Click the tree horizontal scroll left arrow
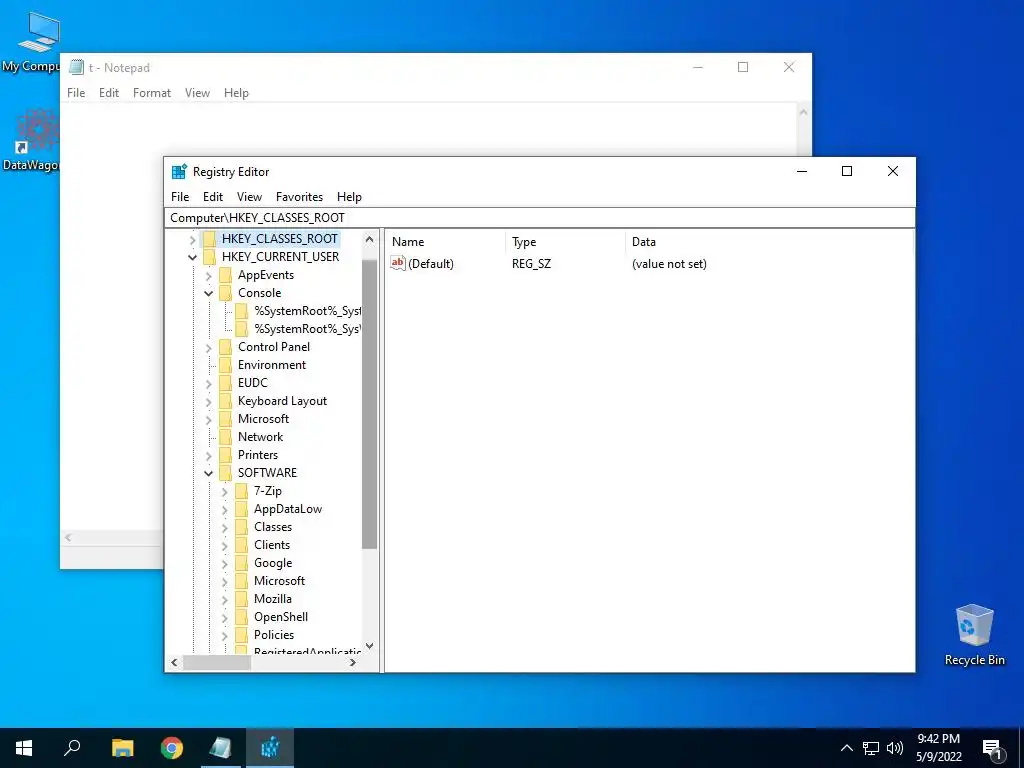Screen dimensions: 1024x768 tap(174, 662)
